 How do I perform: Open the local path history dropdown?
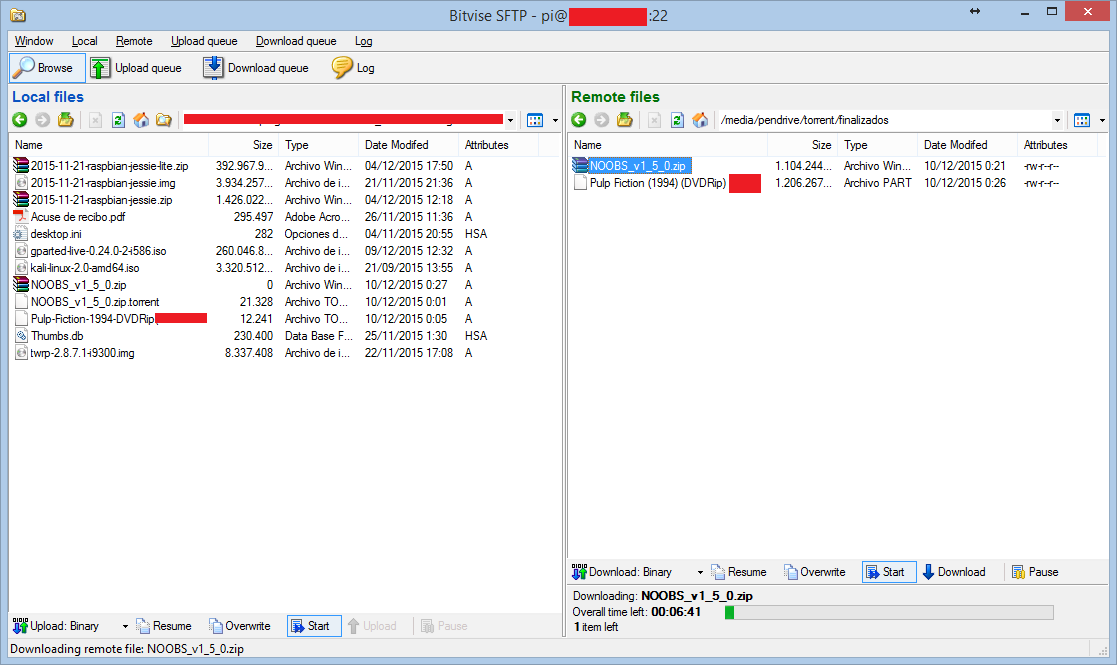pyautogui.click(x=510, y=120)
